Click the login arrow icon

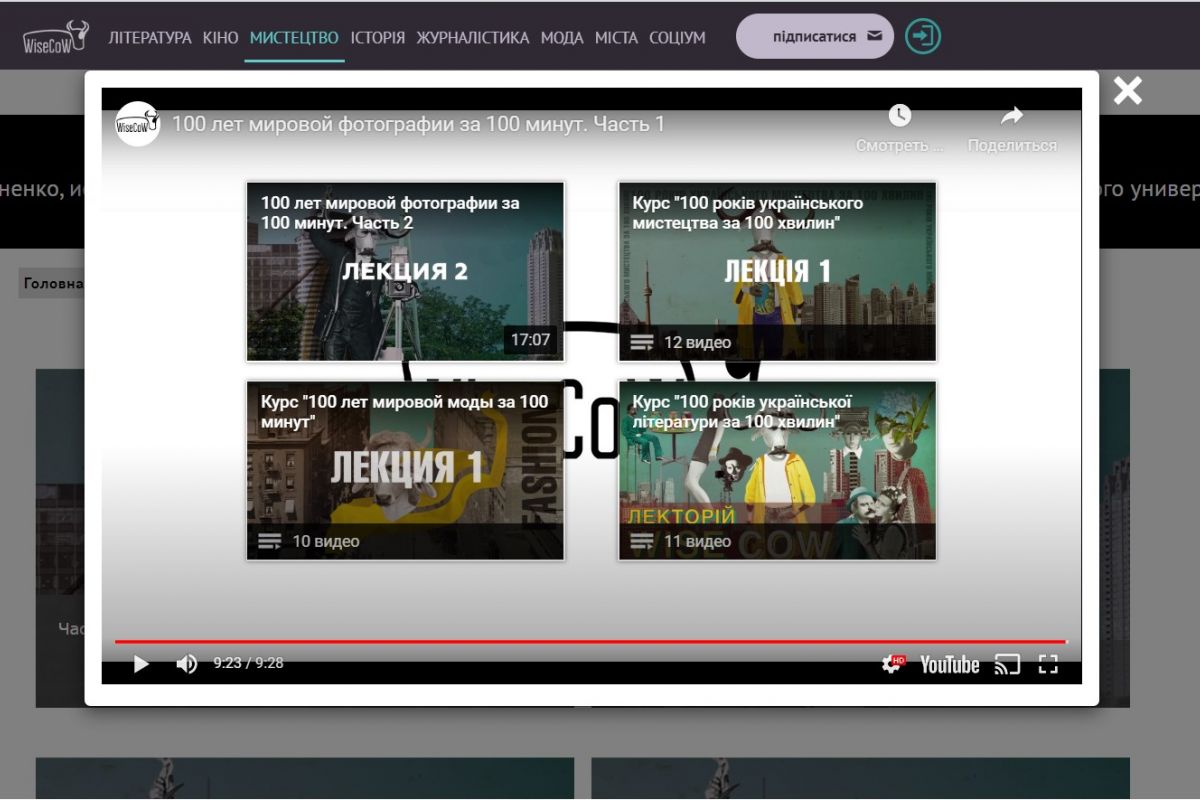922,37
